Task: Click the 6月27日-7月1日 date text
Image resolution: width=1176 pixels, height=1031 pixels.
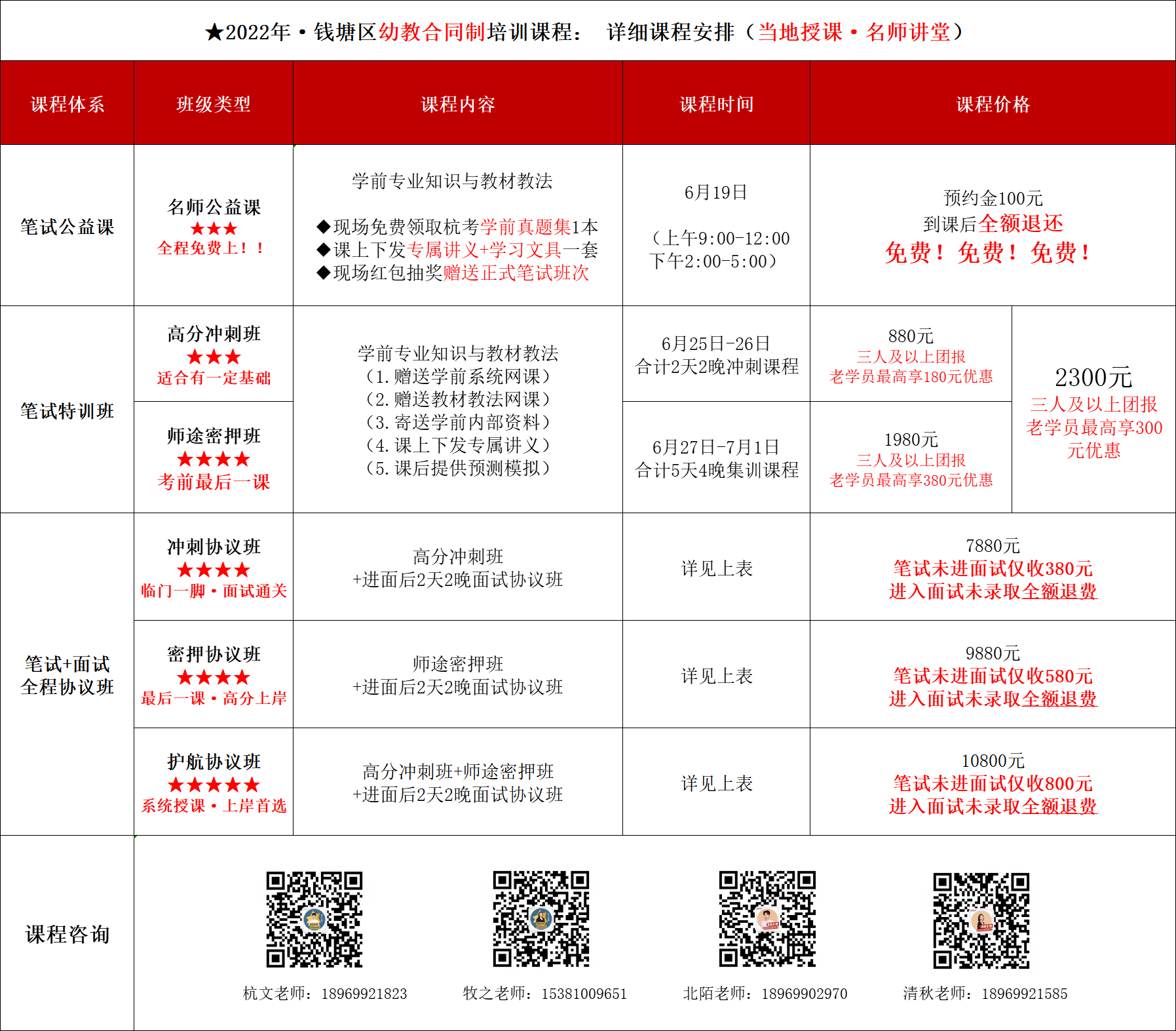Action: click(716, 448)
